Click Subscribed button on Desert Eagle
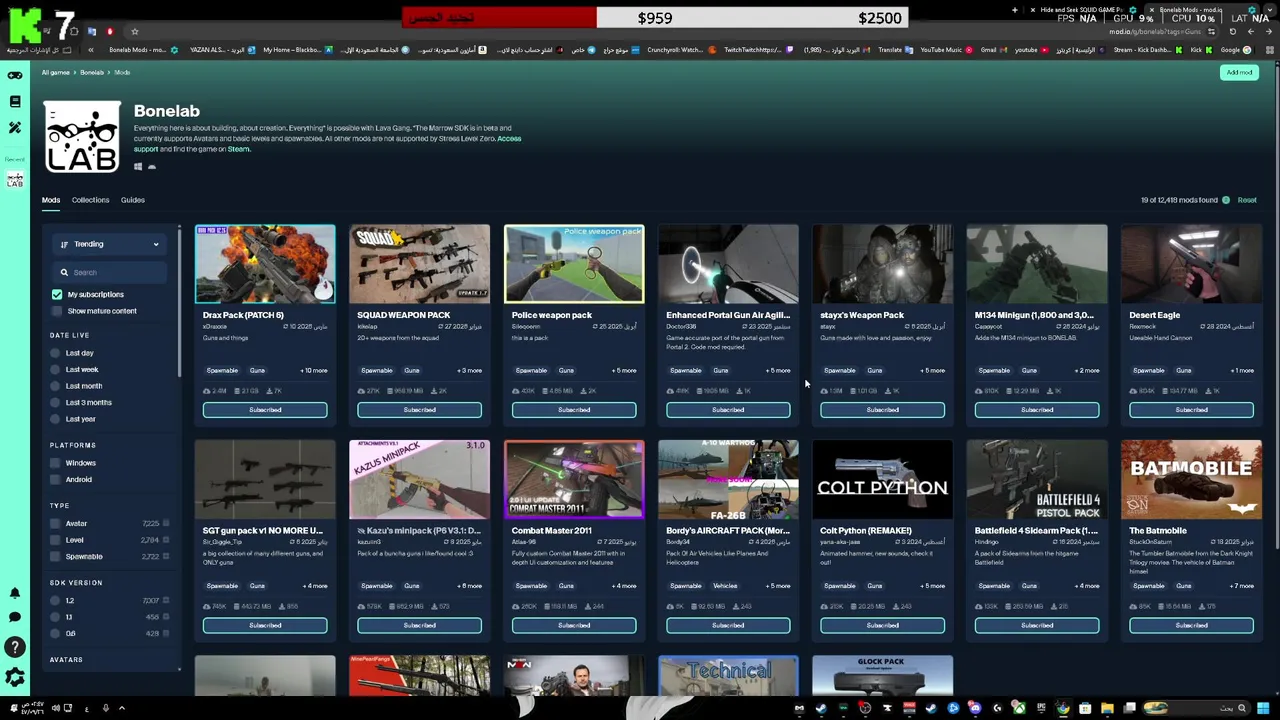 (1191, 410)
